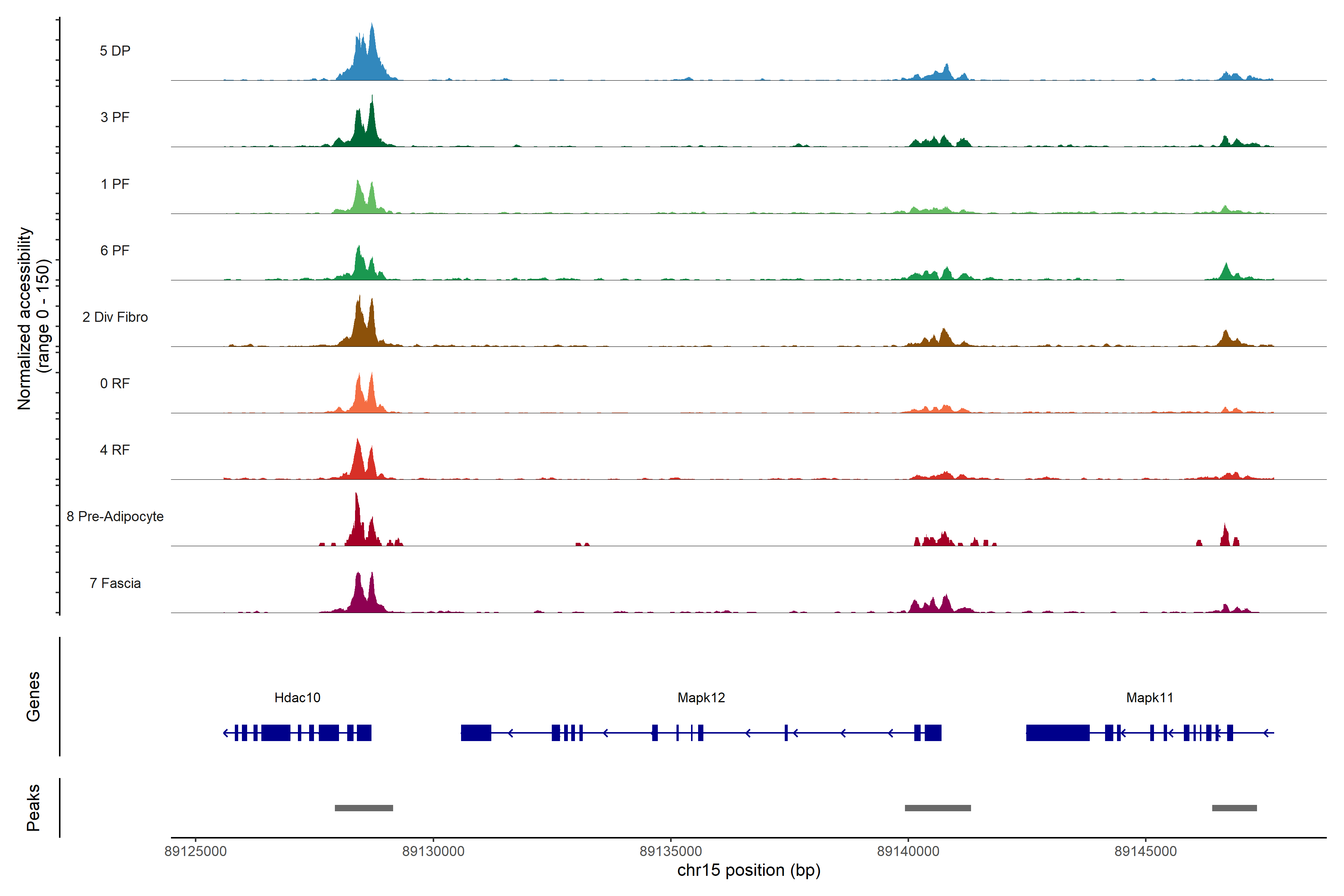Click the Hdac10 gene name

pos(297,698)
